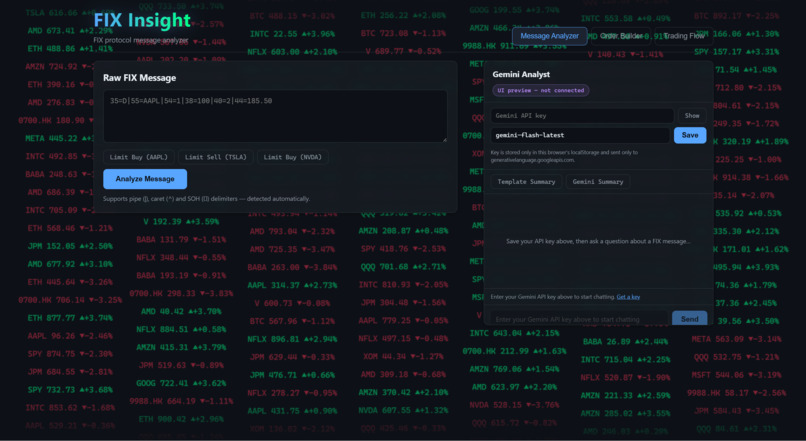Load the Limit Buy (NVDA) sample
The width and height of the screenshot is (806, 441).
coord(292,157)
